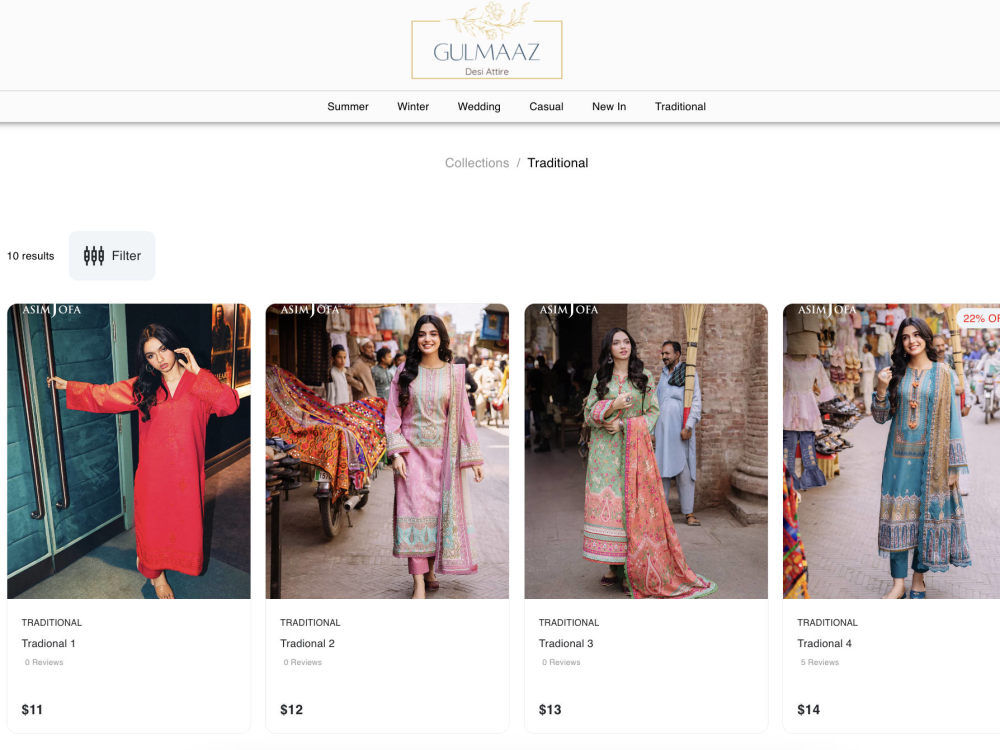This screenshot has width=1000, height=750.
Task: Click the filter sliders icon
Action: (x=94, y=256)
